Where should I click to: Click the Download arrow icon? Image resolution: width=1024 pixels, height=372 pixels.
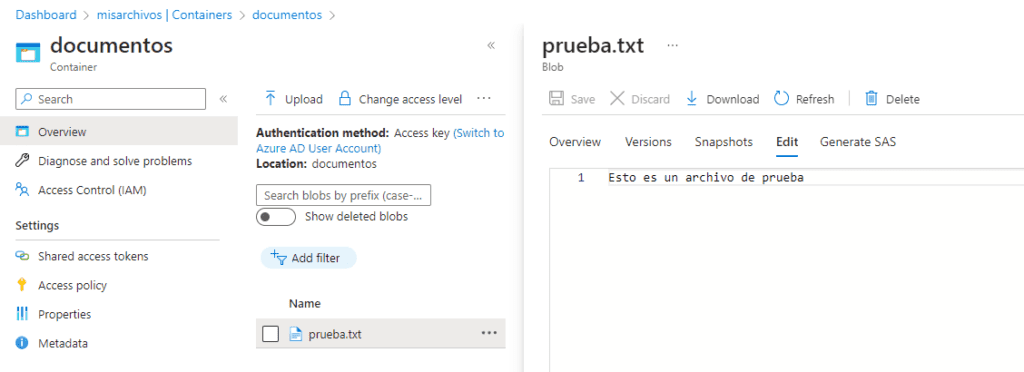[692, 99]
